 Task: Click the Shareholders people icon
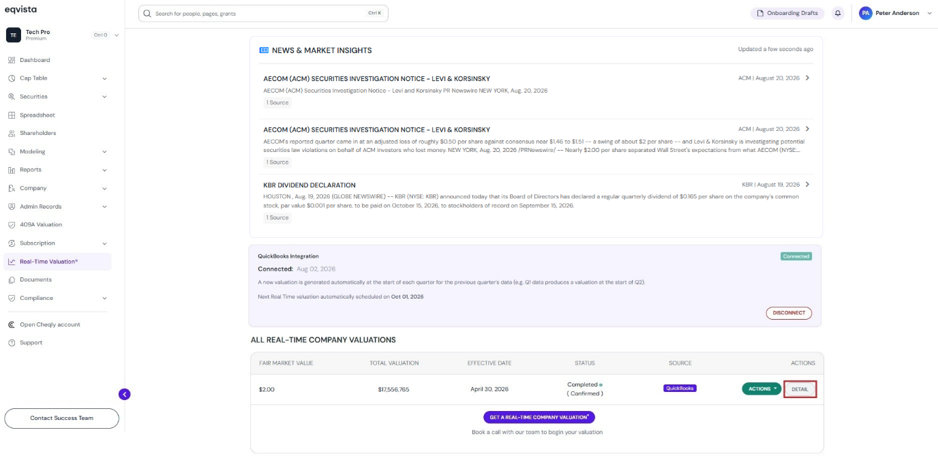click(x=12, y=133)
